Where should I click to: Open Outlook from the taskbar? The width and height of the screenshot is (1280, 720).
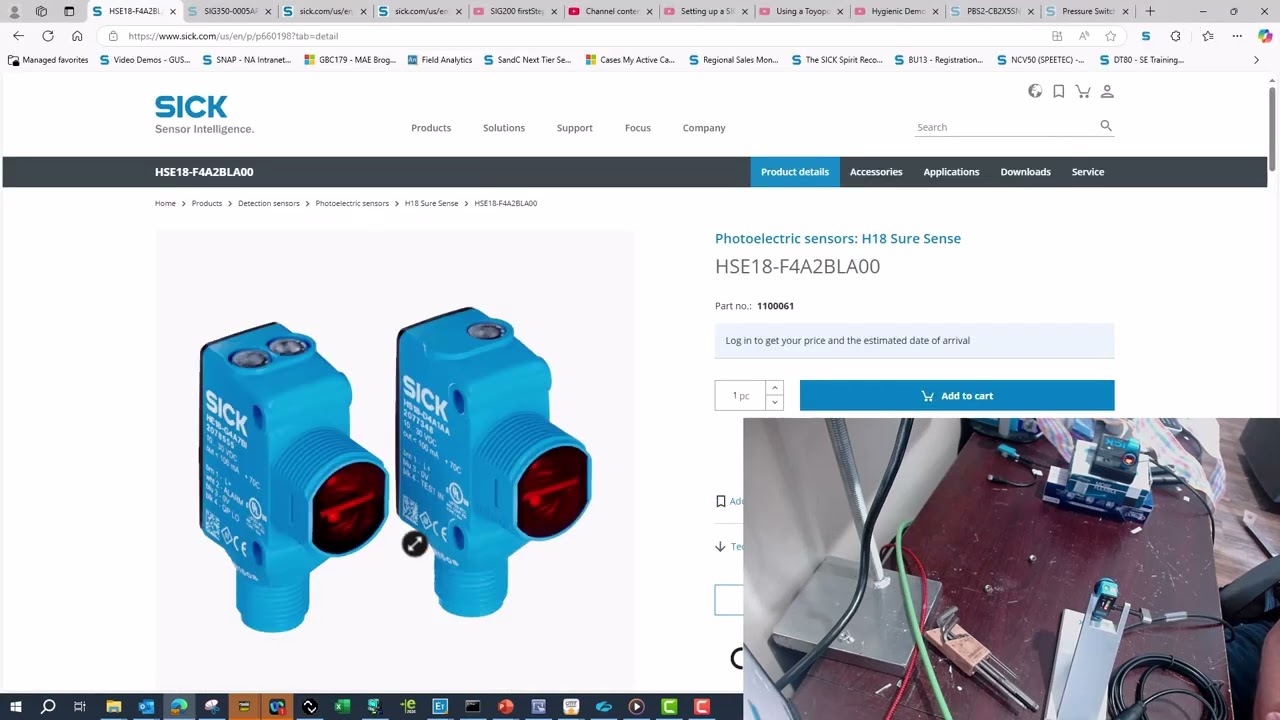coord(146,707)
